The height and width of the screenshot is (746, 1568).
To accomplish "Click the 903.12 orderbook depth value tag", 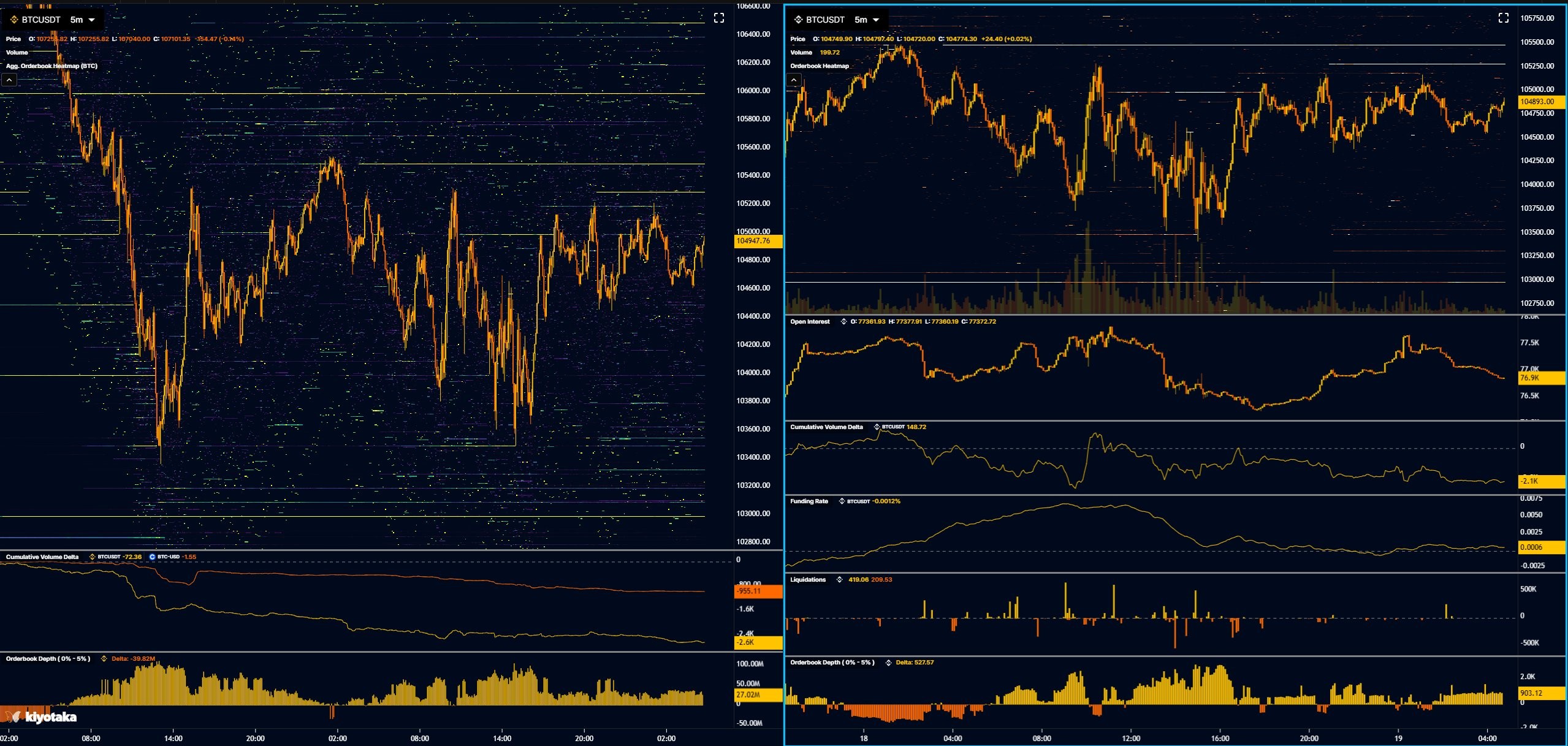I will point(1542,693).
